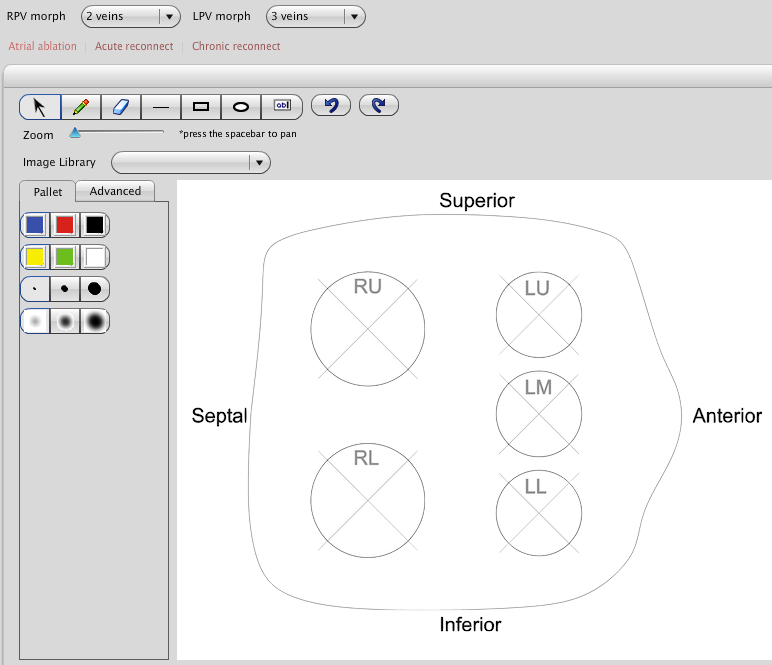Viewport: 772px width, 665px height.
Task: Choose the small solid brush size
Action: click(35, 289)
